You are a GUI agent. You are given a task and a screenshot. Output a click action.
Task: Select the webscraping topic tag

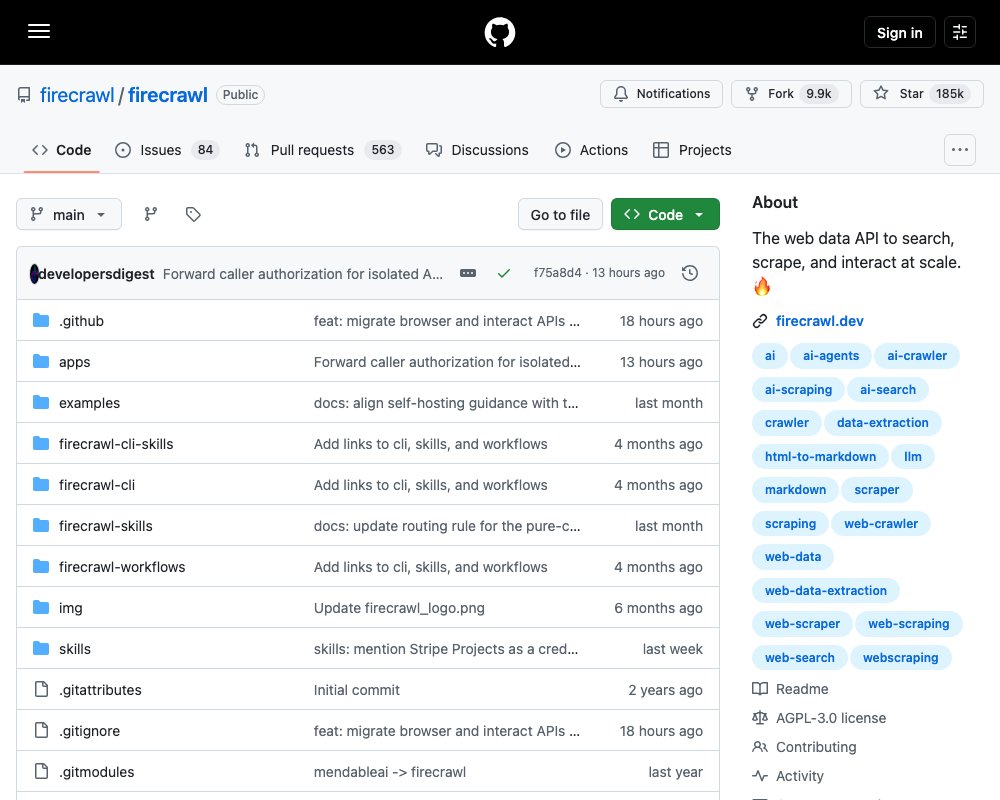click(x=900, y=657)
